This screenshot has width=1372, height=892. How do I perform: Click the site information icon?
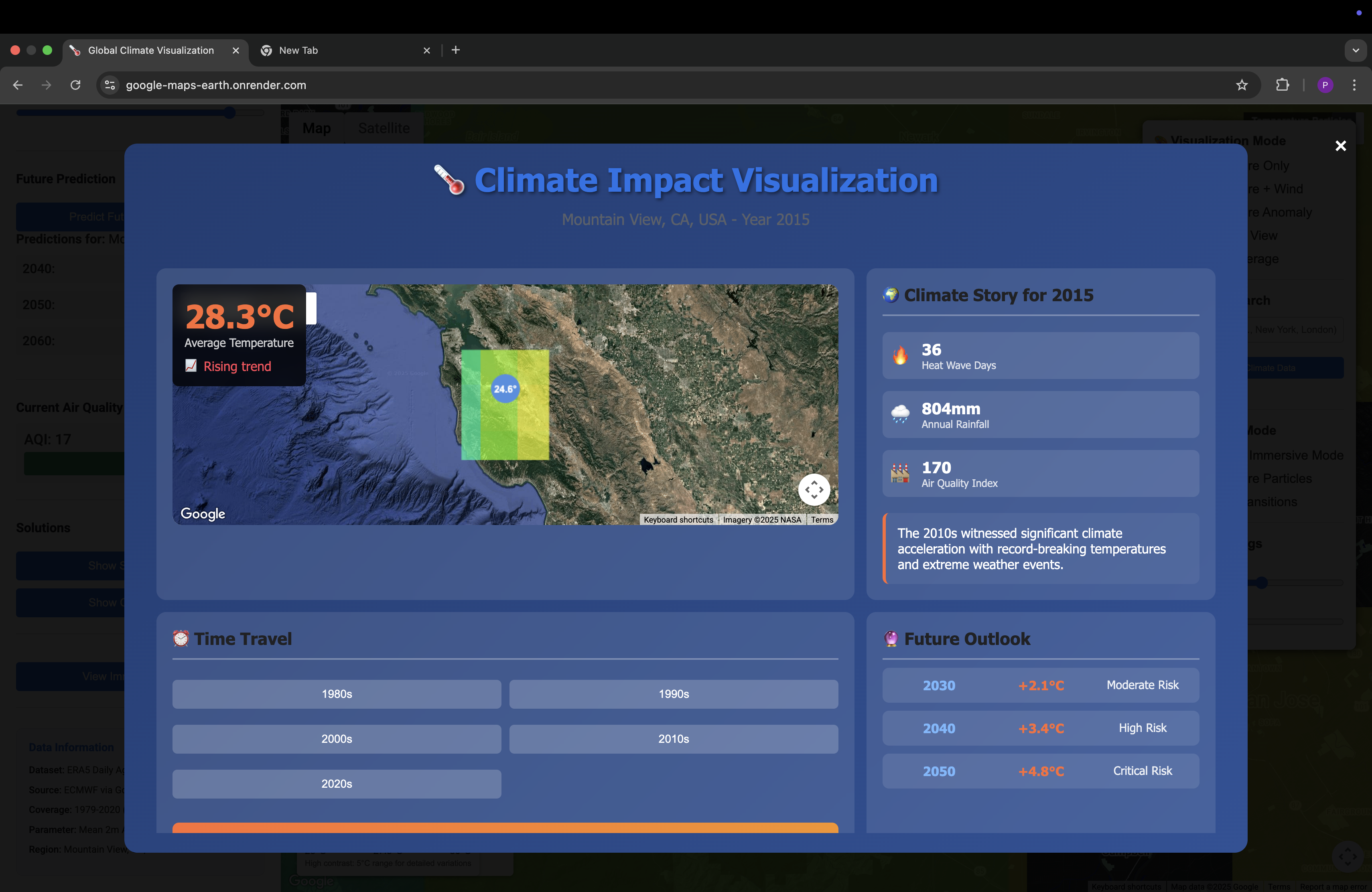pos(110,85)
